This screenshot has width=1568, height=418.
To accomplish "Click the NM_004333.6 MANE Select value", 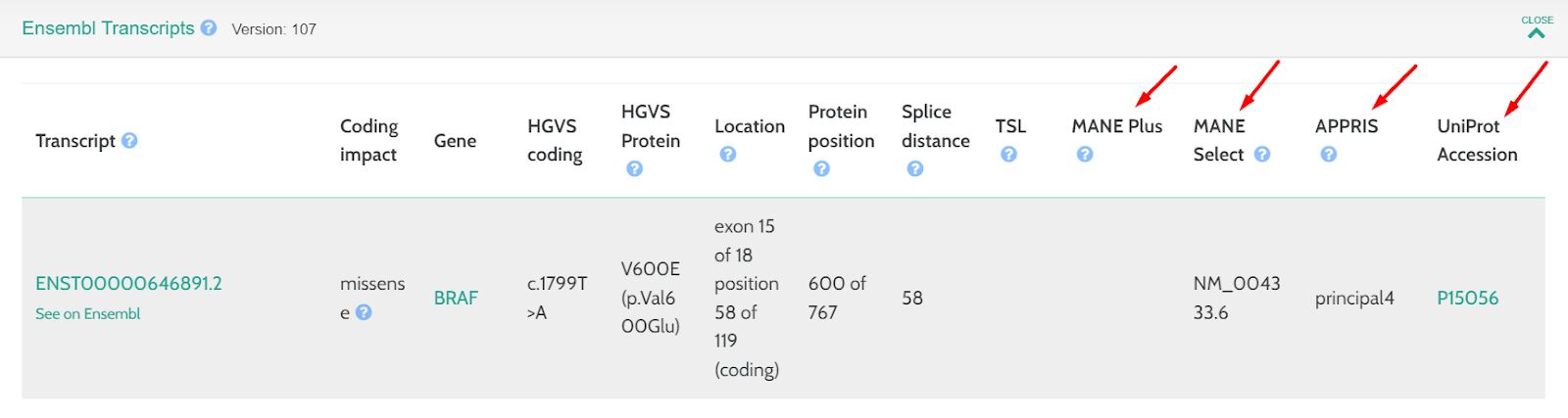I will 1236,298.
